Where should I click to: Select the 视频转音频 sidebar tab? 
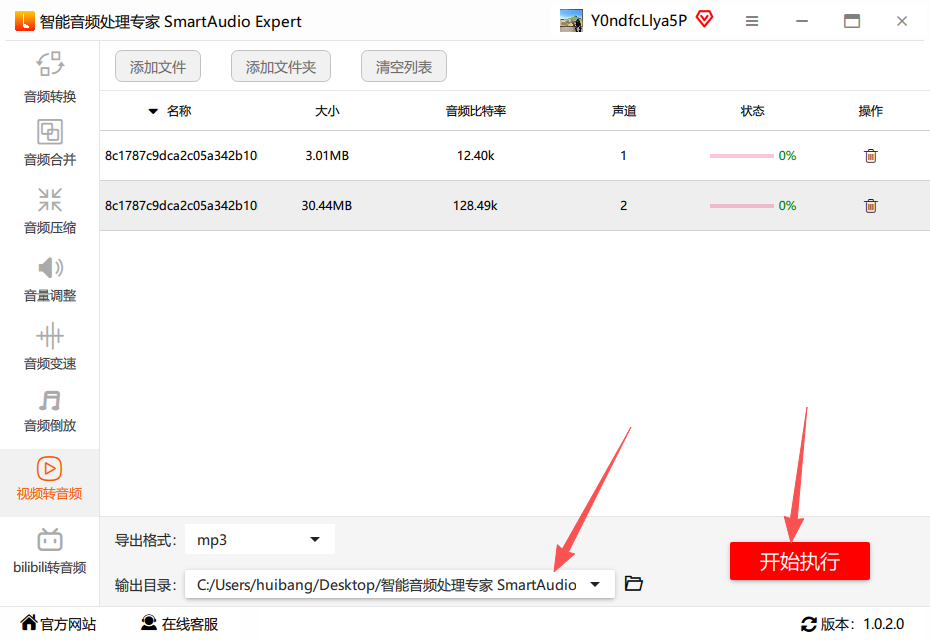[x=50, y=480]
